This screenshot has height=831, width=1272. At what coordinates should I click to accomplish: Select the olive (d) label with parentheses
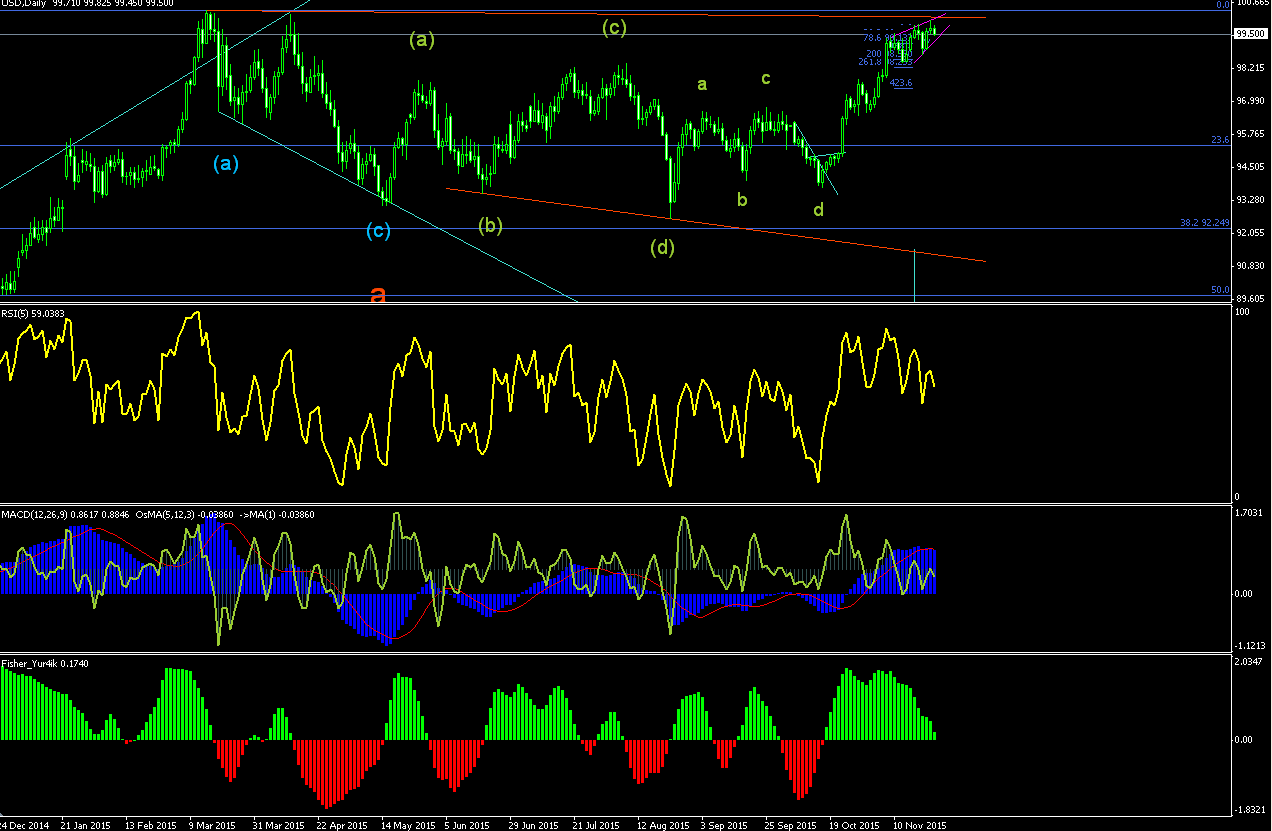pyautogui.click(x=662, y=247)
